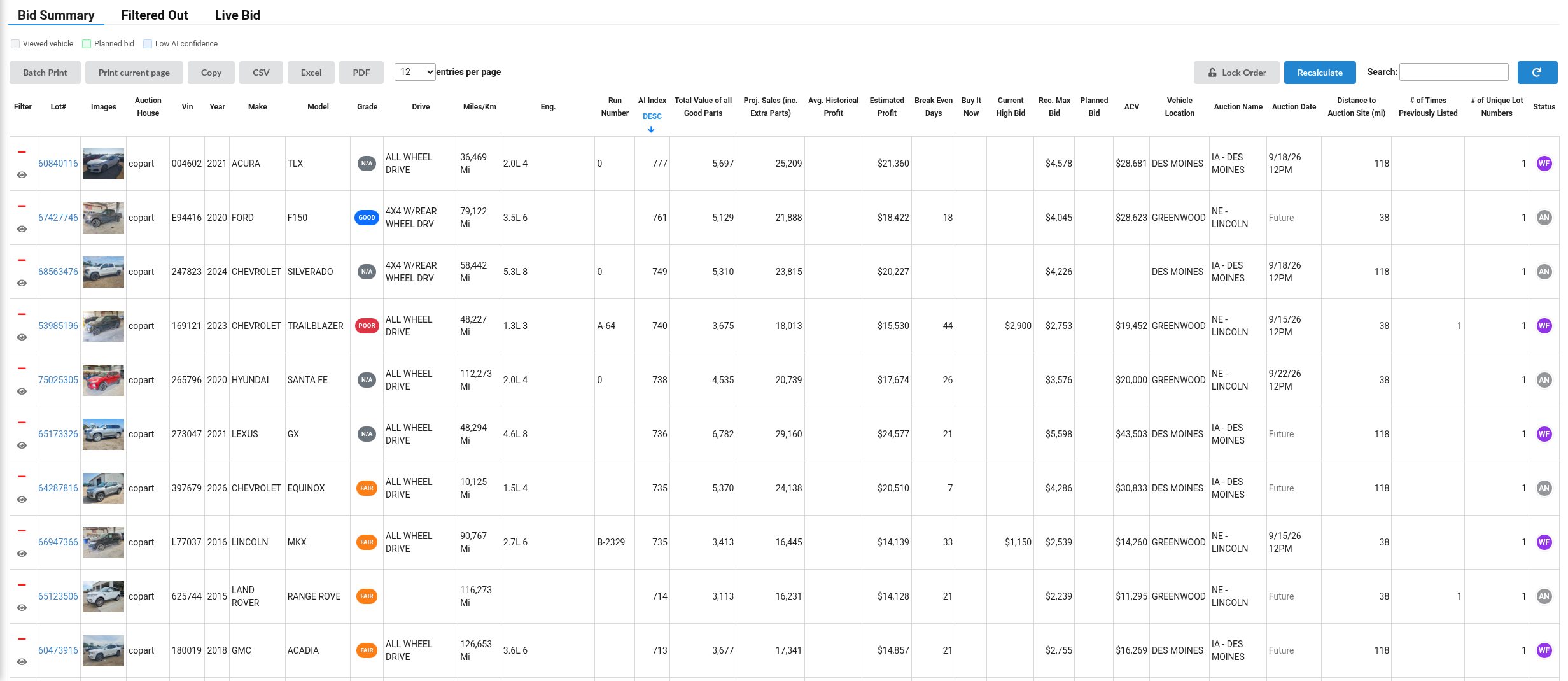Click the red minus on Hyundai Santa Fe row

22,369
